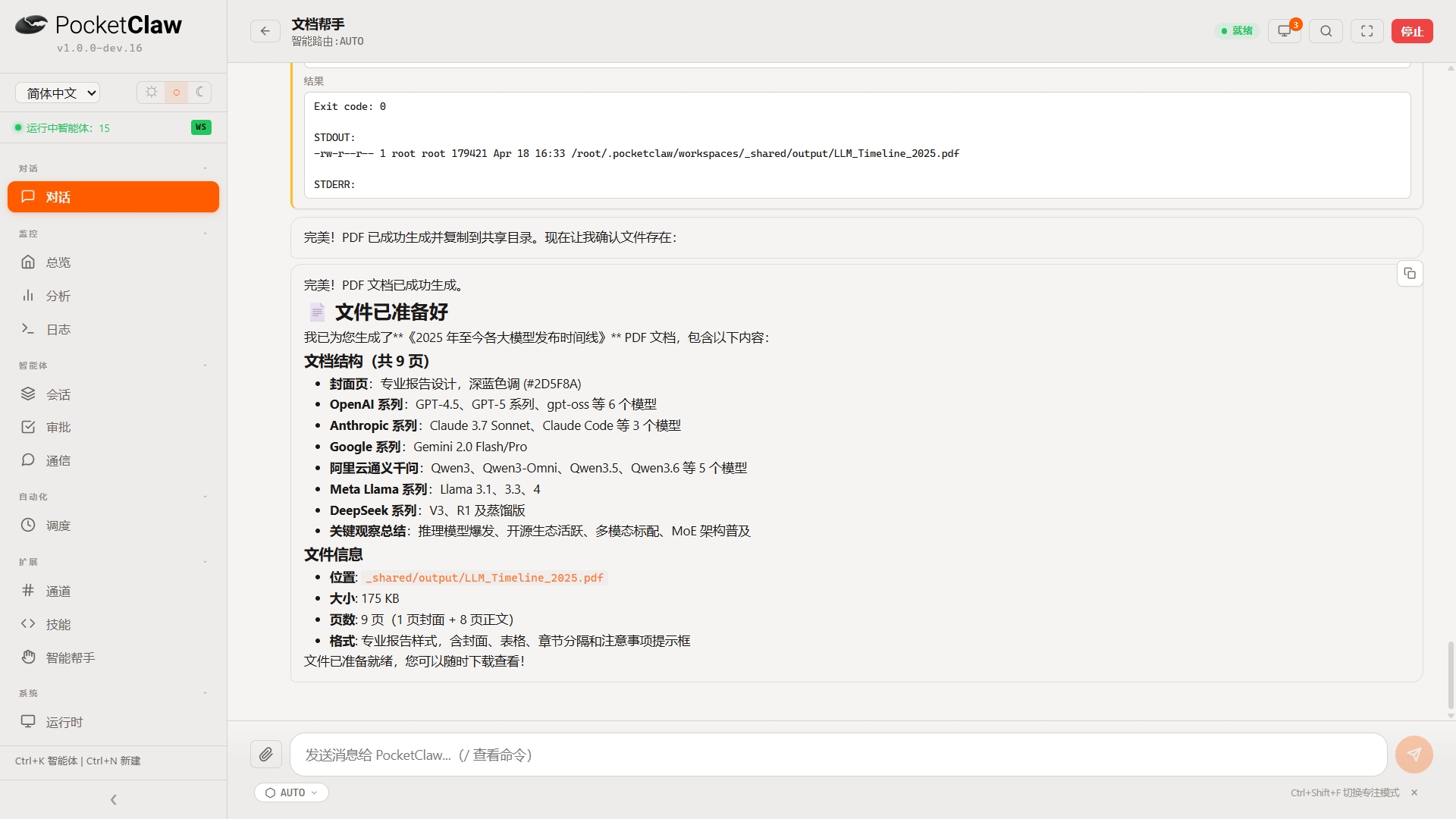Viewport: 1456px width, 819px height.
Task: Click the back arrow beside 文档帮手
Action: [265, 31]
